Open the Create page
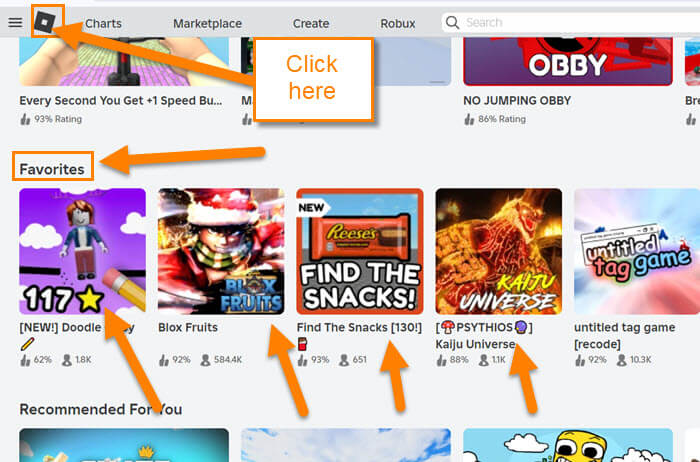 click(311, 23)
